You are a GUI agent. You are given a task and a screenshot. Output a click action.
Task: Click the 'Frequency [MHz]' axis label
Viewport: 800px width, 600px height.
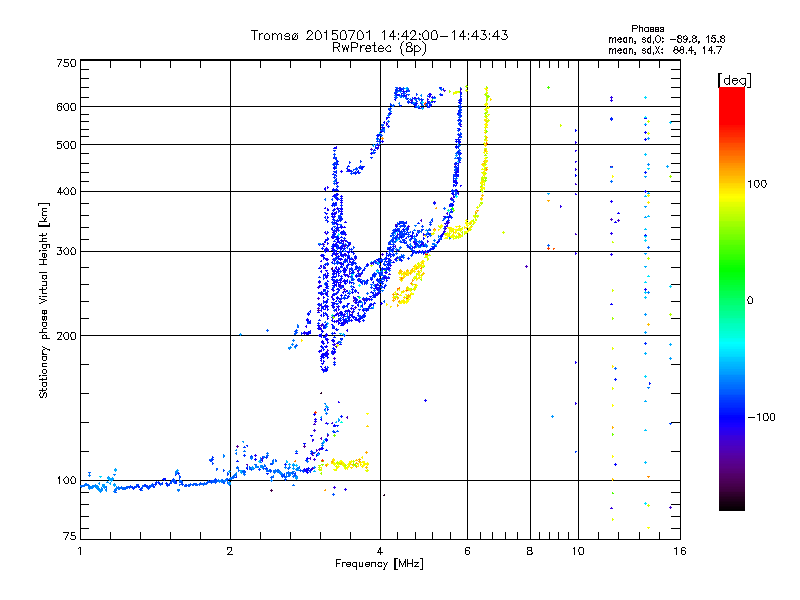click(x=379, y=564)
